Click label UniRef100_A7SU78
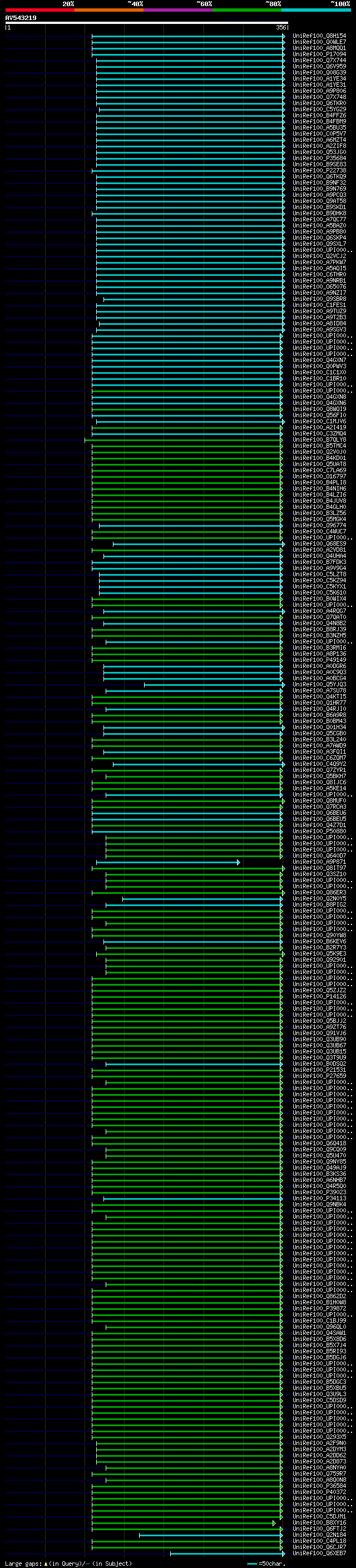356x1568 pixels. [x=319, y=691]
